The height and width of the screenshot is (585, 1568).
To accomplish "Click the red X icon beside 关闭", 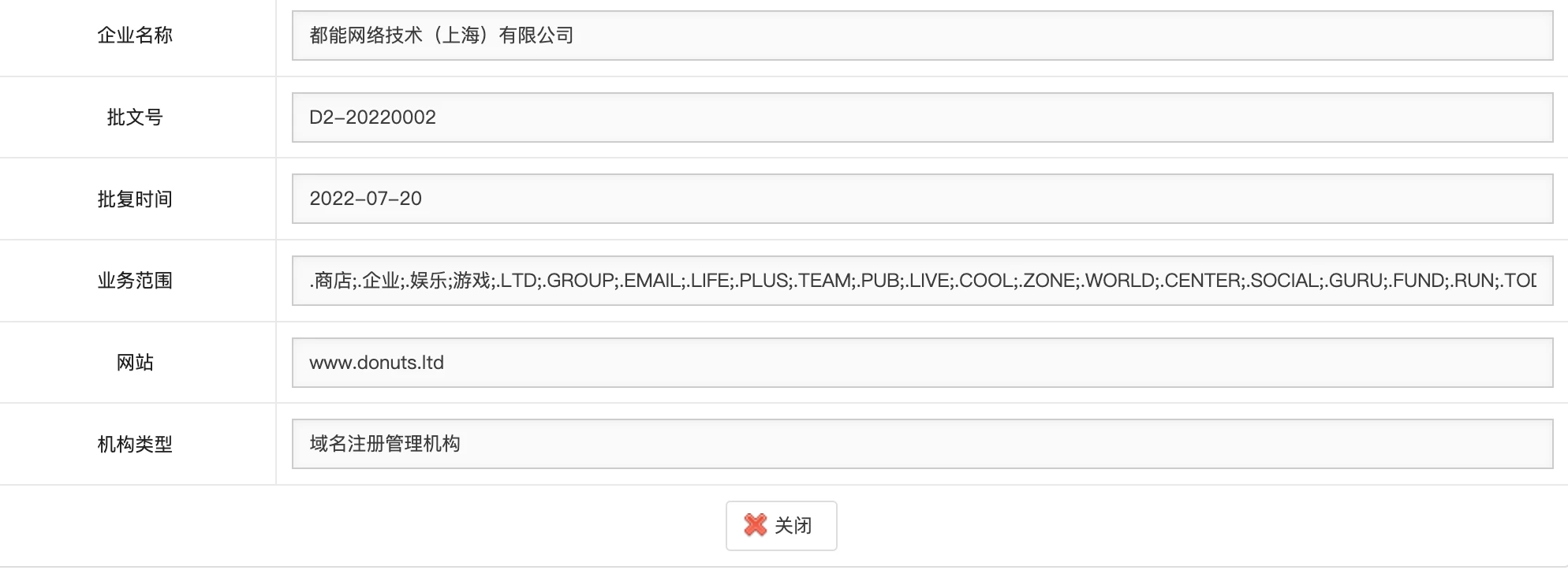I will click(x=755, y=525).
